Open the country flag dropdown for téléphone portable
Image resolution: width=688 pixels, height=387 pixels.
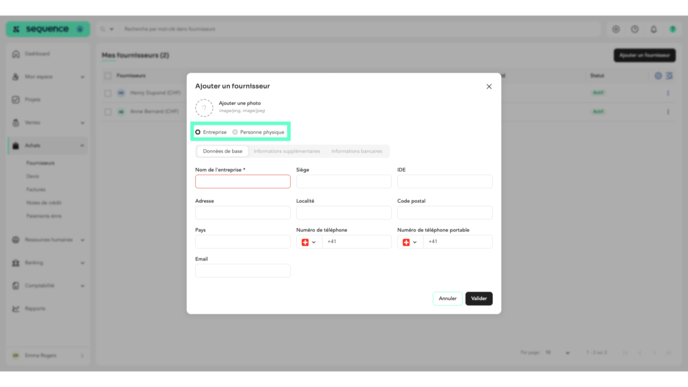coord(410,242)
